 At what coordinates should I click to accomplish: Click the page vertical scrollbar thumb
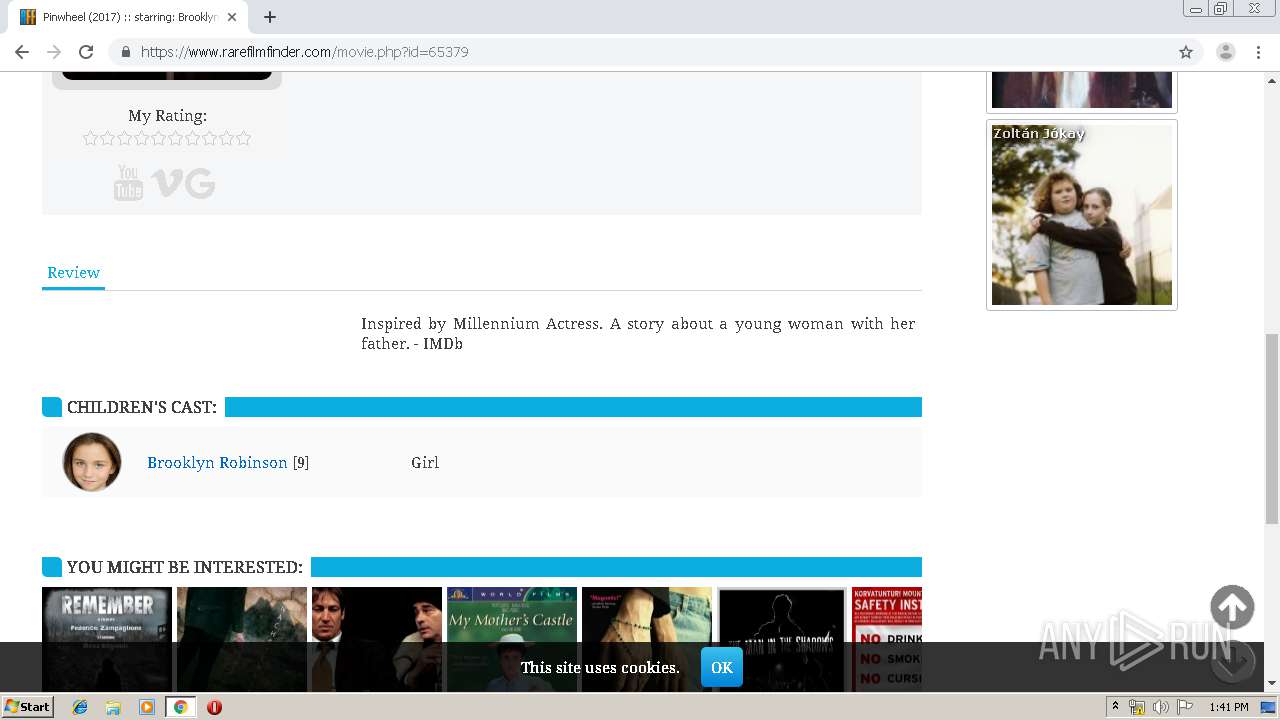tap(1272, 428)
